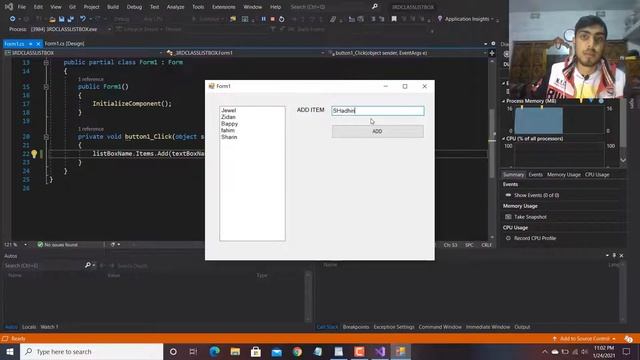Select Sharin in the Form1 list box
The image size is (640, 360).
tap(229, 137)
